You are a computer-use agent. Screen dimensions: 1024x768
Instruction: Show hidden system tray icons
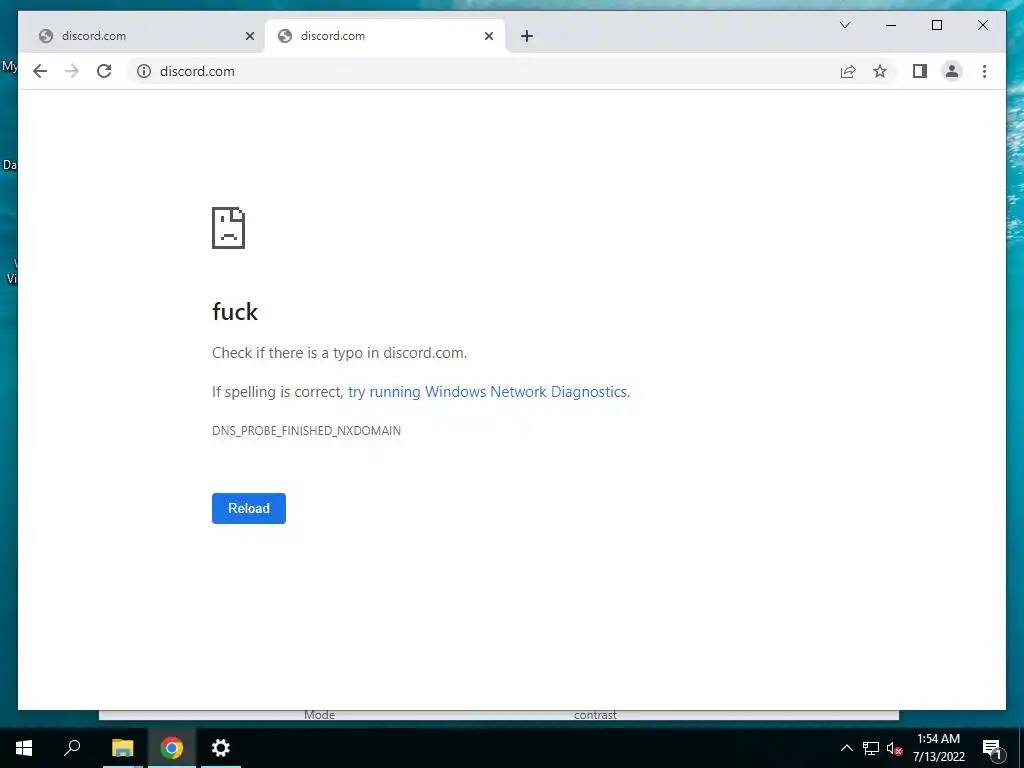[846, 748]
